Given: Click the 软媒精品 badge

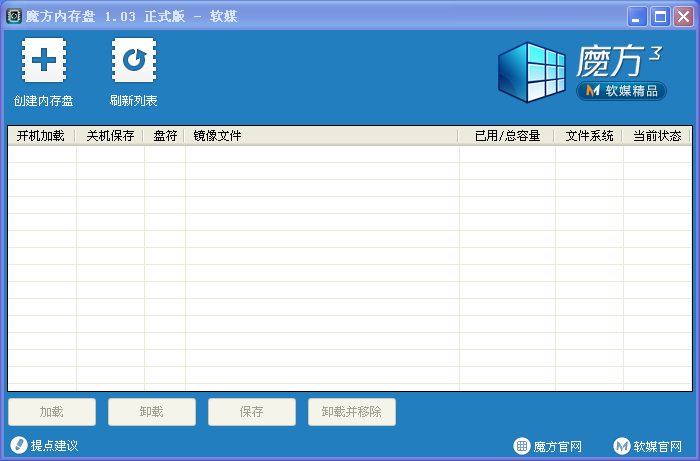Looking at the screenshot, I should pyautogui.click(x=622, y=91).
